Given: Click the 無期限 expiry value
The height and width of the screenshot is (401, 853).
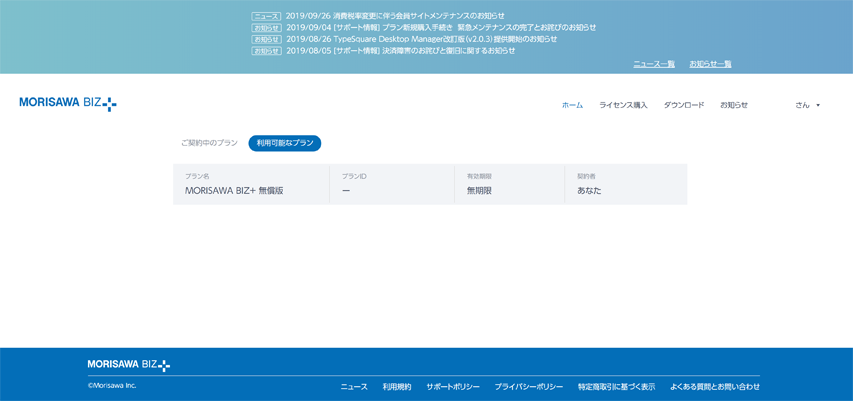Looking at the screenshot, I should click(479, 190).
